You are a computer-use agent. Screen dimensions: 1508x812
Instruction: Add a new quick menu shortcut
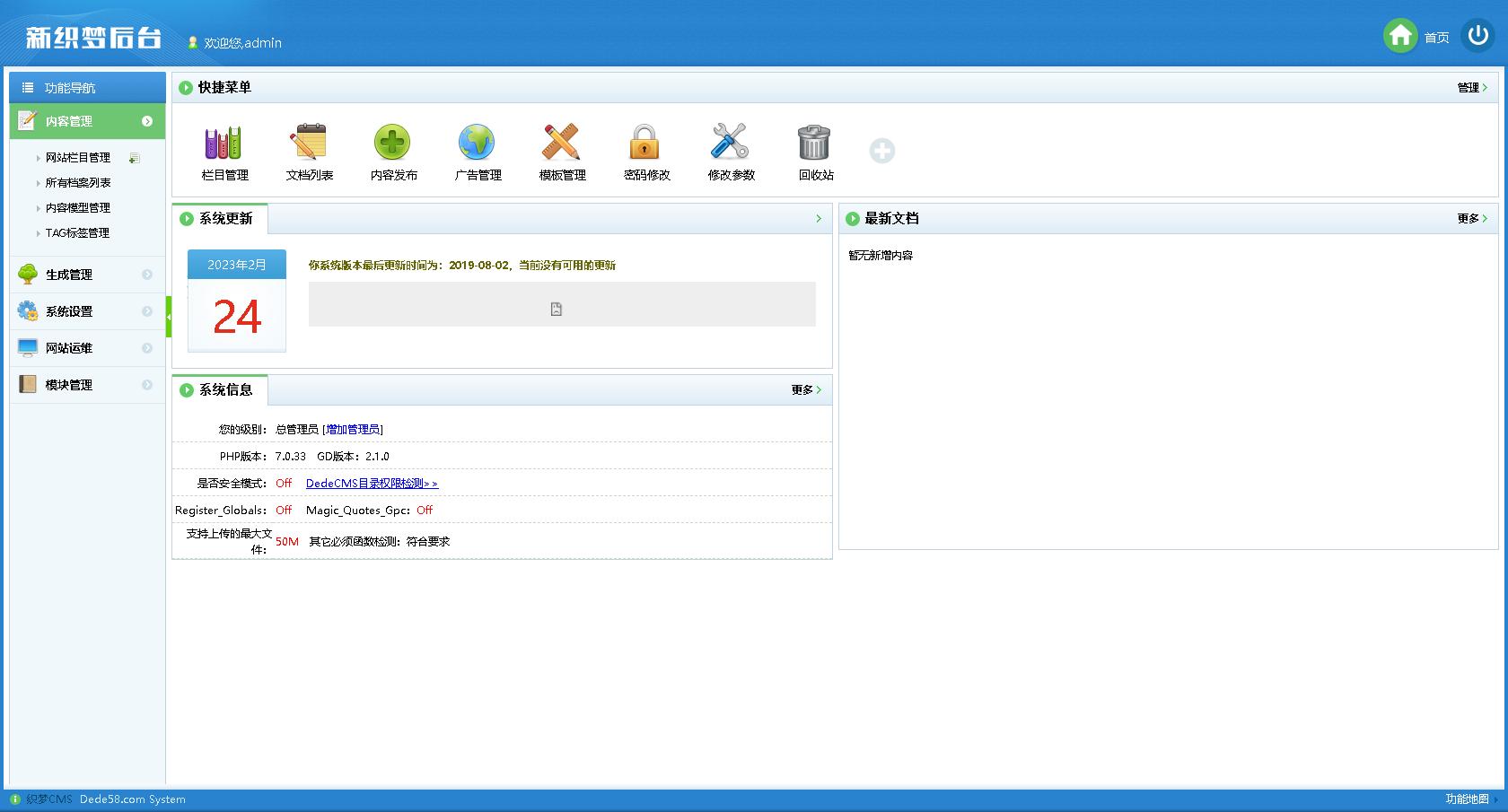coord(882,151)
